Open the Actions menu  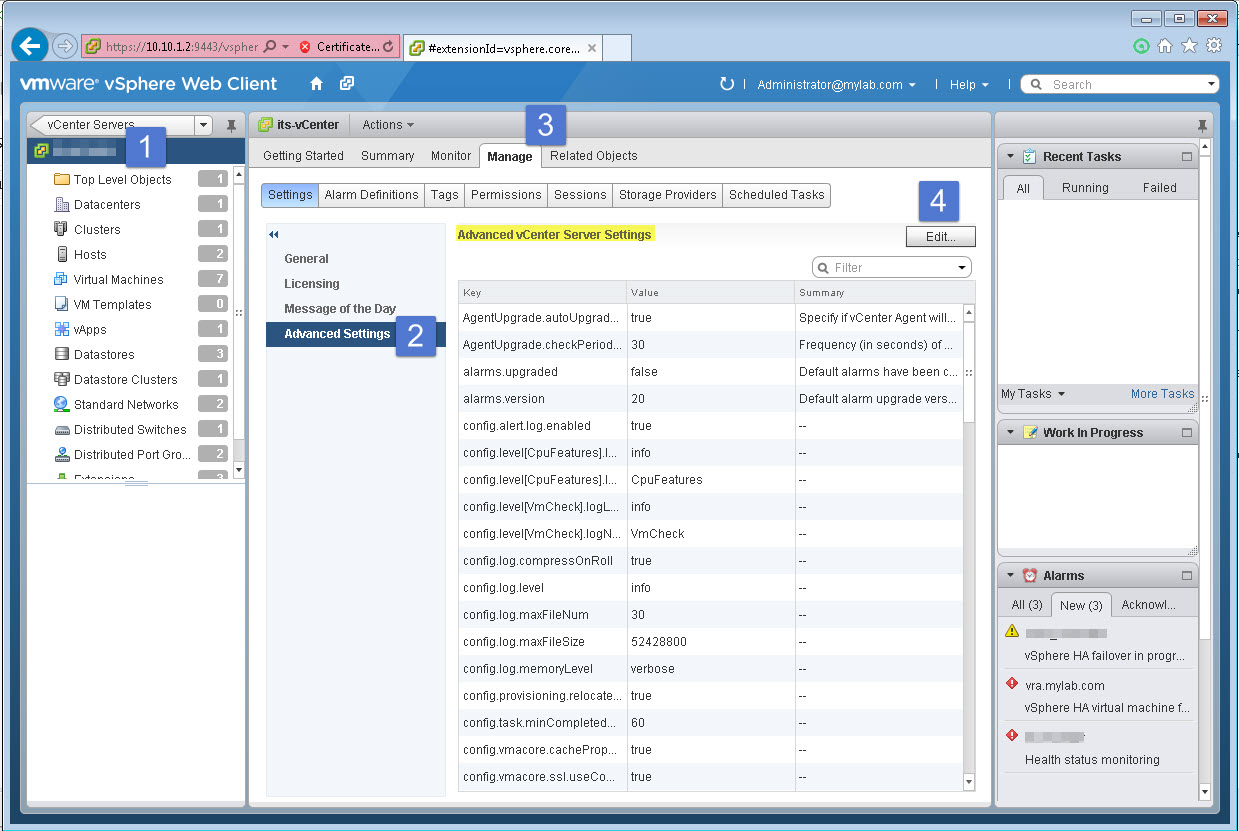pyautogui.click(x=386, y=124)
